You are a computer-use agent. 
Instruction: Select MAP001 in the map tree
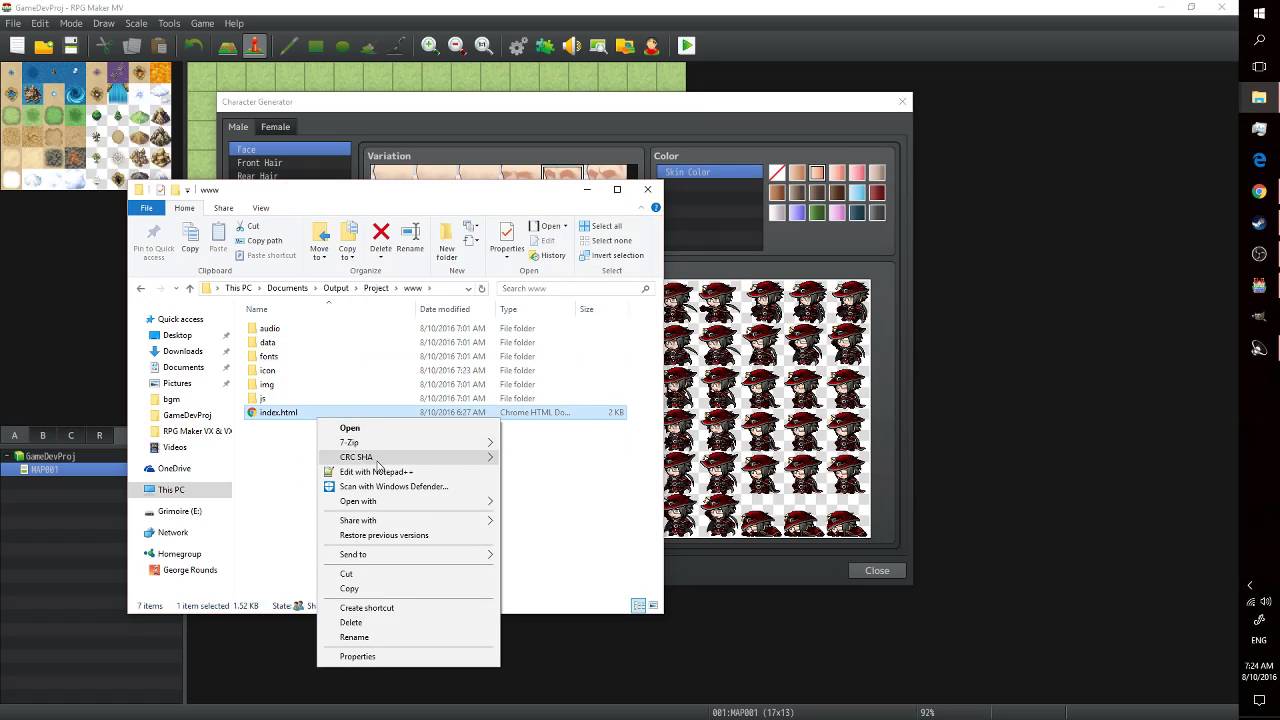tap(44, 470)
